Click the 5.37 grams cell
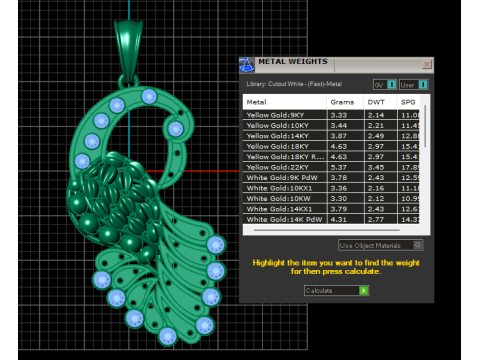480x360 pixels. point(345,167)
